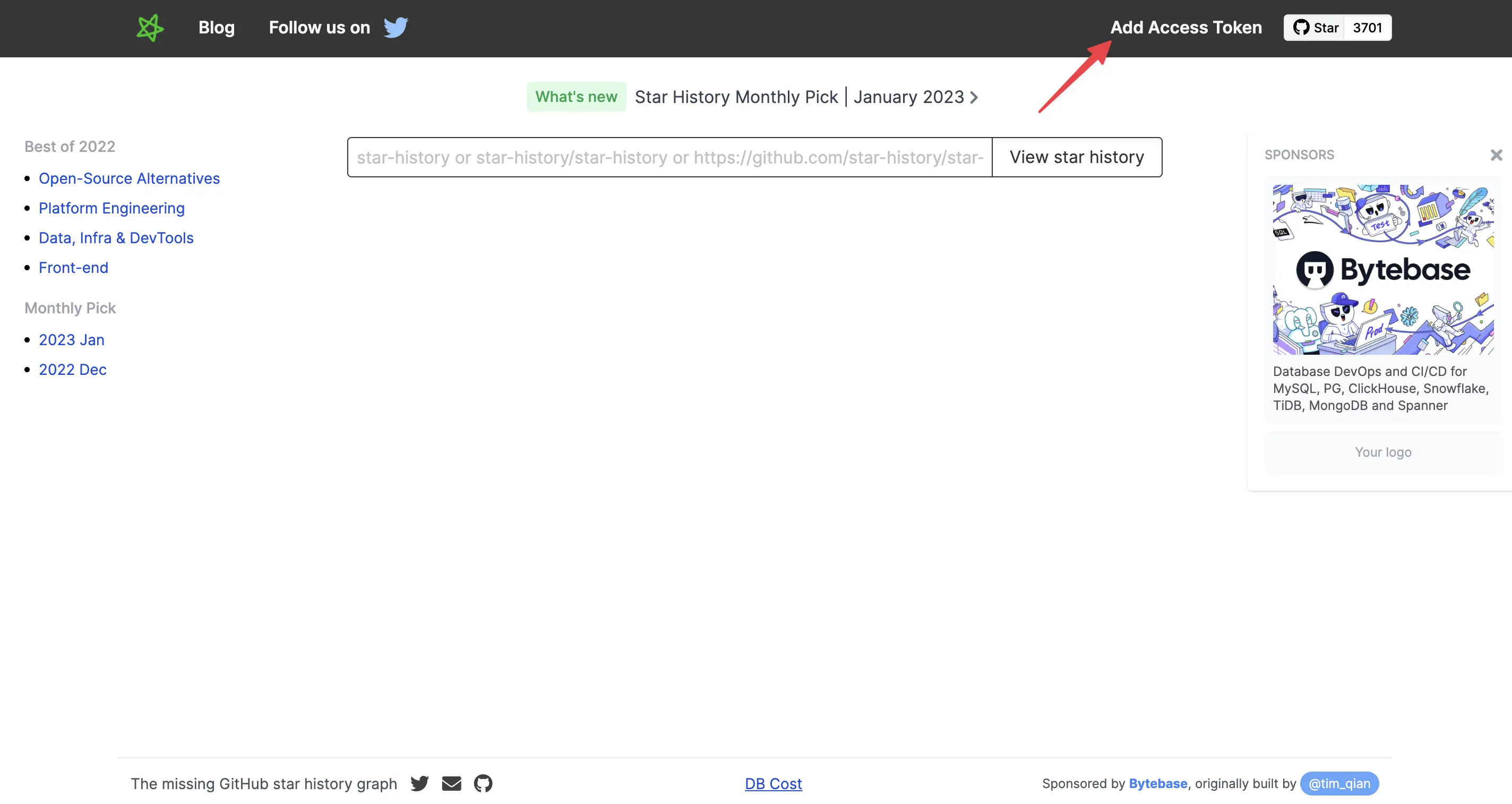Image resolution: width=1512 pixels, height=804 pixels.
Task: Click the View star history button
Action: tap(1077, 157)
